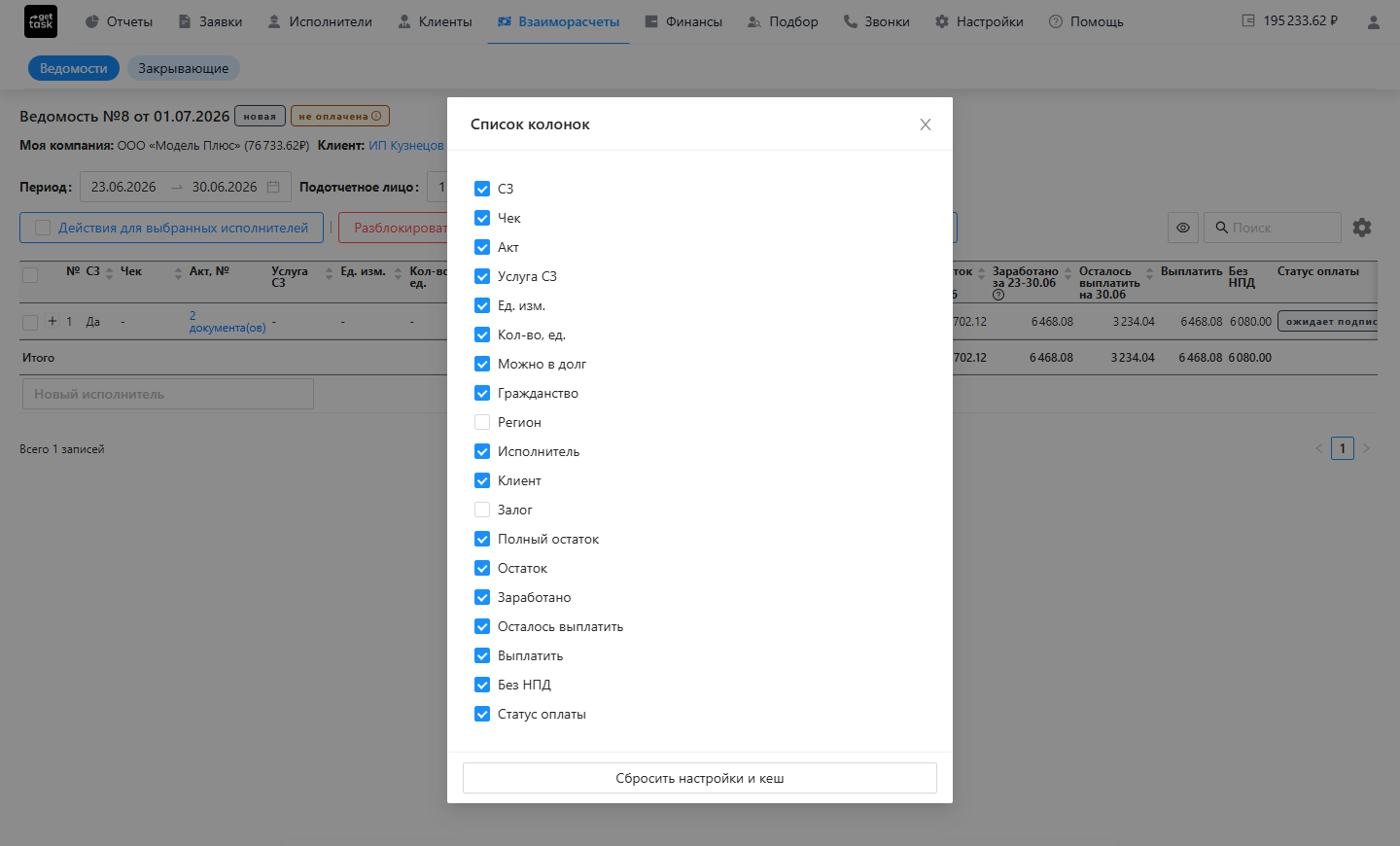Toggle the Без НПД column checkbox

click(x=482, y=685)
